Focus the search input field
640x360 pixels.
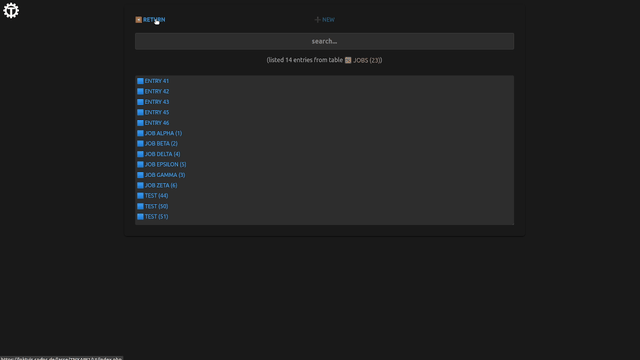click(324, 41)
